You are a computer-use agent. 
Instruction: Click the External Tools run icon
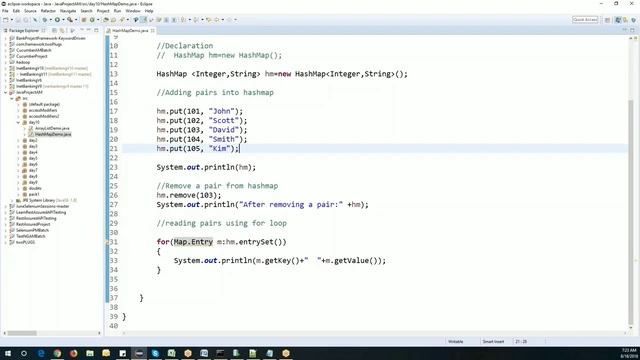(70, 20)
